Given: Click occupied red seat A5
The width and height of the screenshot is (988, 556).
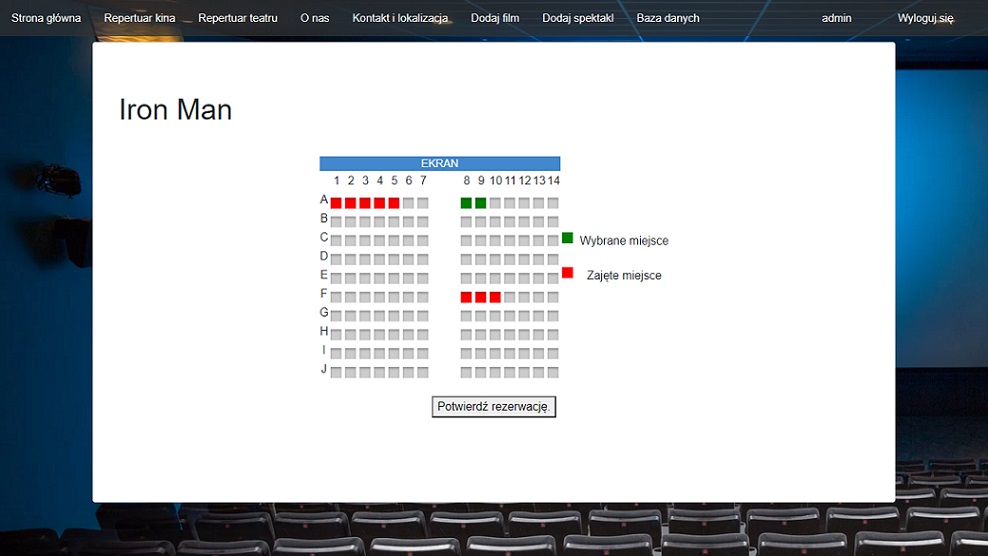Looking at the screenshot, I should (x=394, y=203).
